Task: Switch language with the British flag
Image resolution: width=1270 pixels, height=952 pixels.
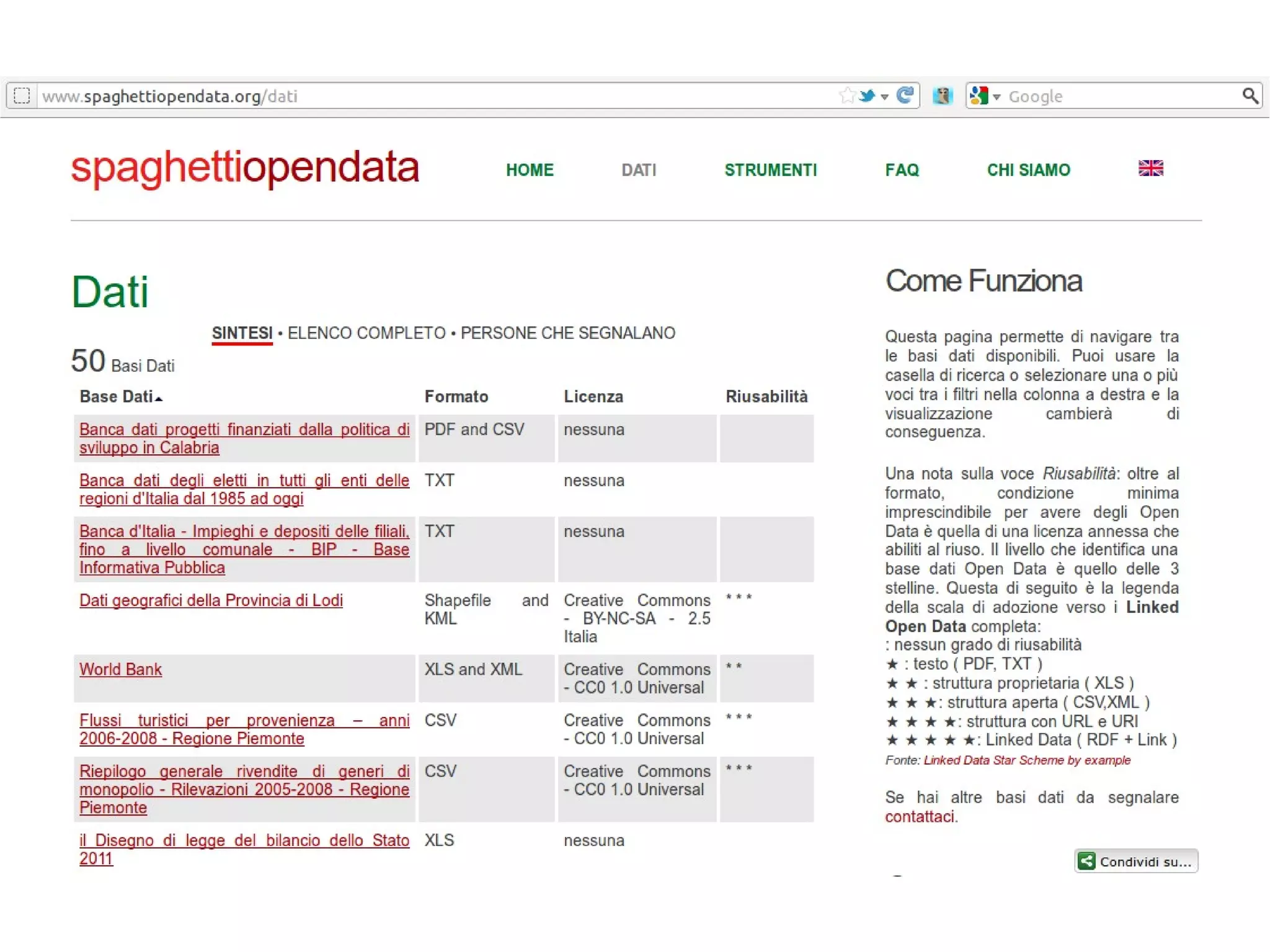Action: click(1150, 169)
